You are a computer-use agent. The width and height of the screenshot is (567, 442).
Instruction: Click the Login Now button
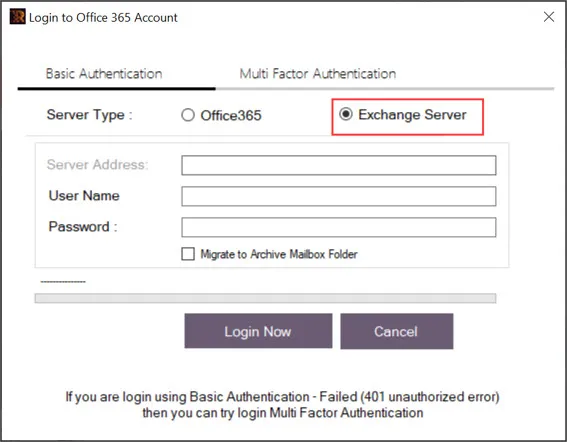coord(258,331)
